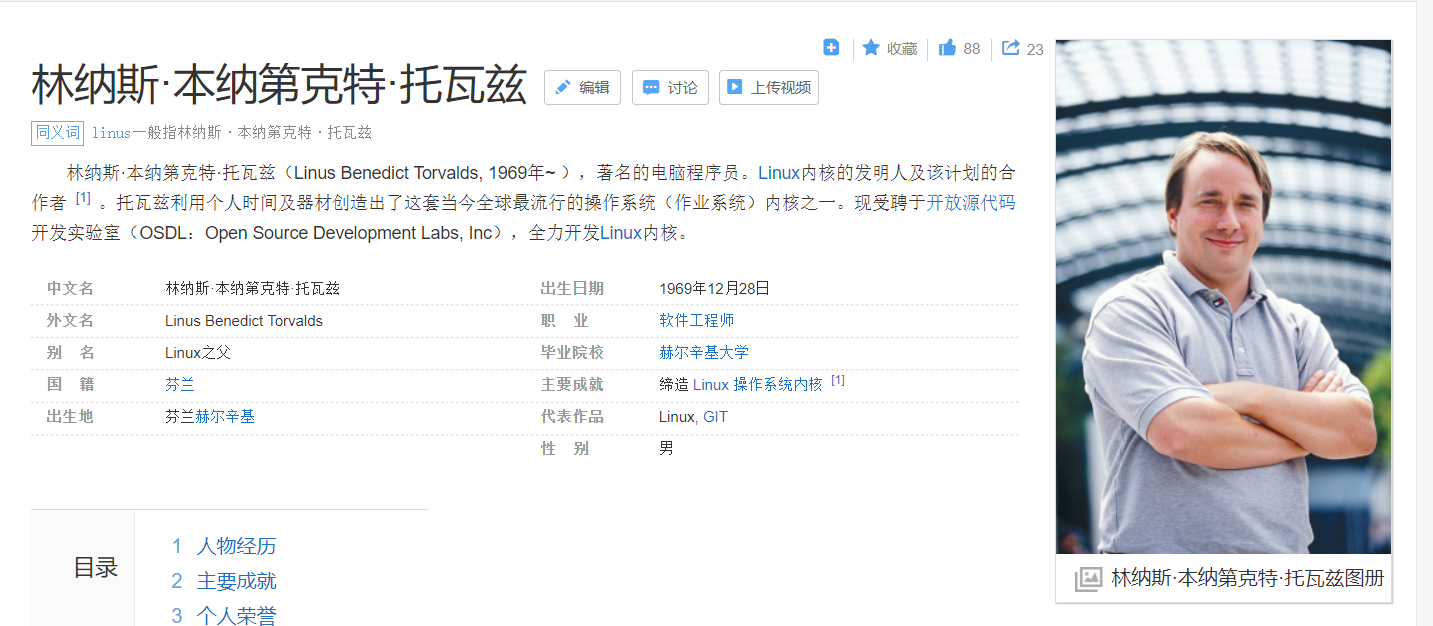Click the page title 林纳斯·本纳第克特·托瓦兹
Image resolution: width=1433 pixels, height=626 pixels.
tap(279, 85)
